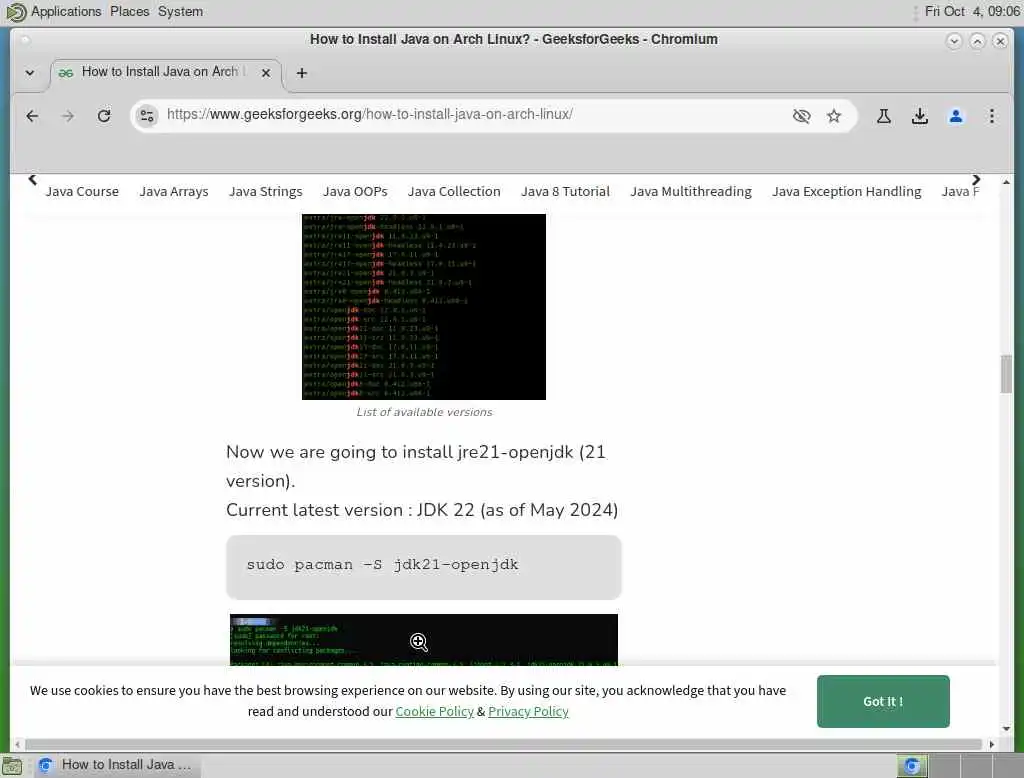Screen dimensions: 1024x778
Task: Open the Java Arrays topic
Action: [x=174, y=191]
